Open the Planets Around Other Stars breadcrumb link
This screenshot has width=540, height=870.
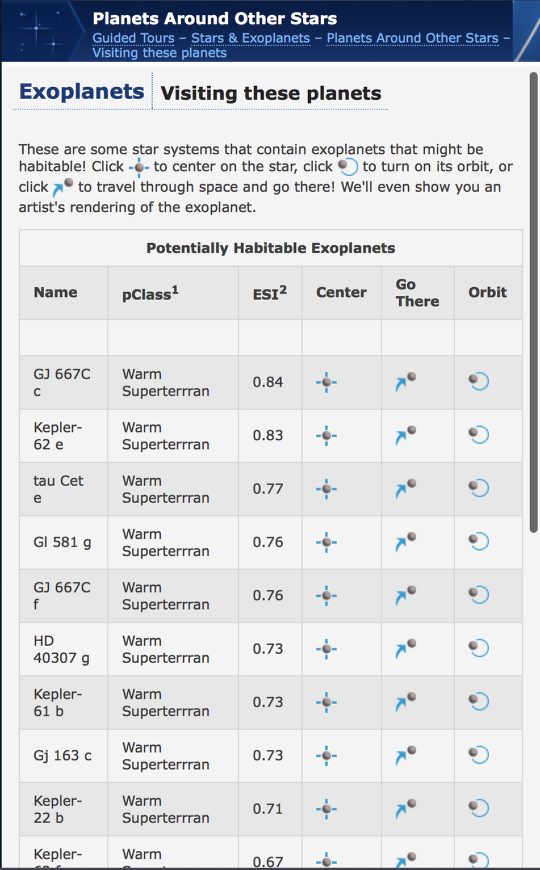click(x=412, y=38)
